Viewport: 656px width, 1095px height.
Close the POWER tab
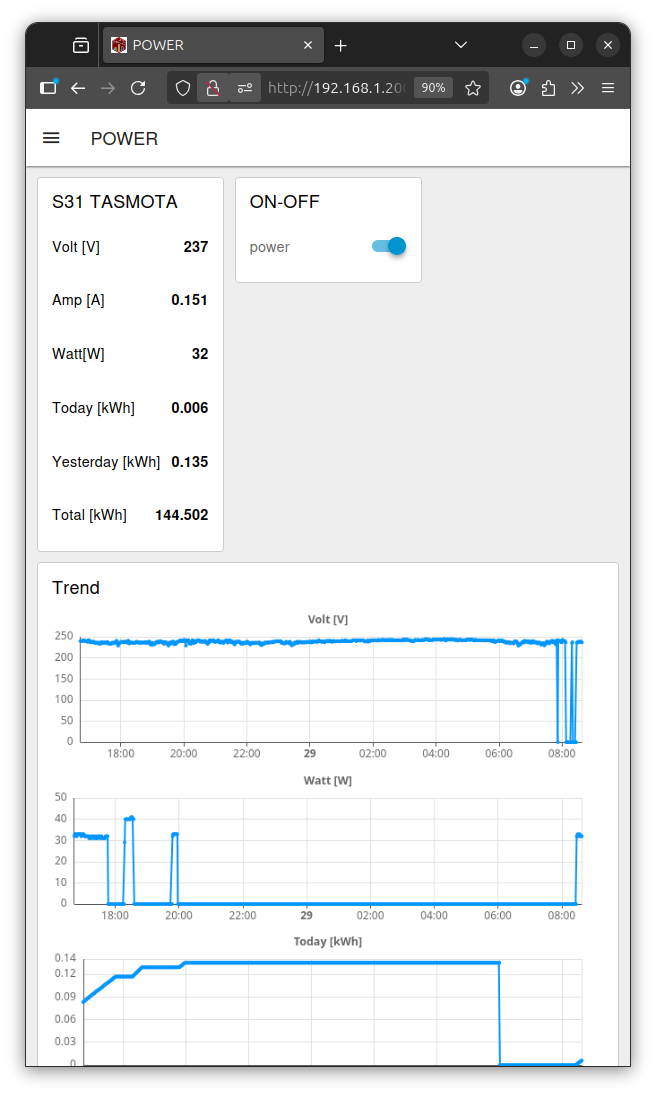(x=308, y=45)
